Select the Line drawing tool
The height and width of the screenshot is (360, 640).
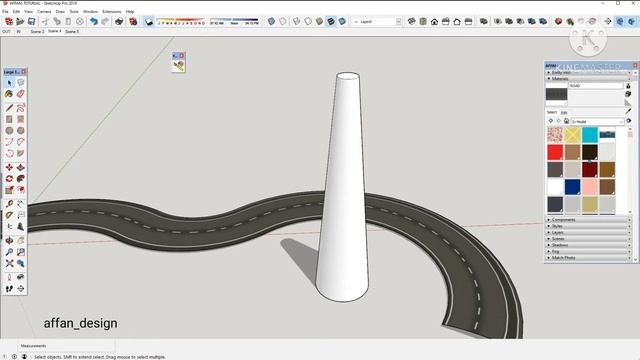pyautogui.click(x=9, y=108)
